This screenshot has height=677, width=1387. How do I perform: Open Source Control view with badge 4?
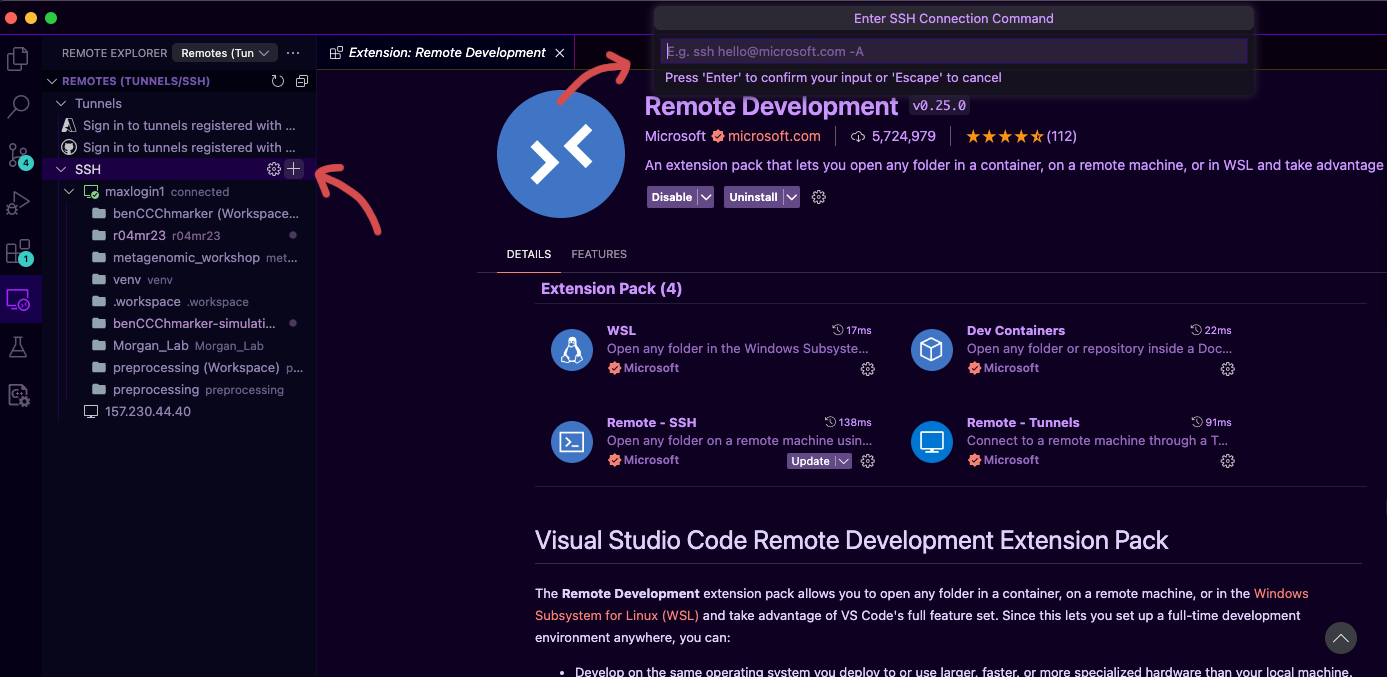pos(19,155)
